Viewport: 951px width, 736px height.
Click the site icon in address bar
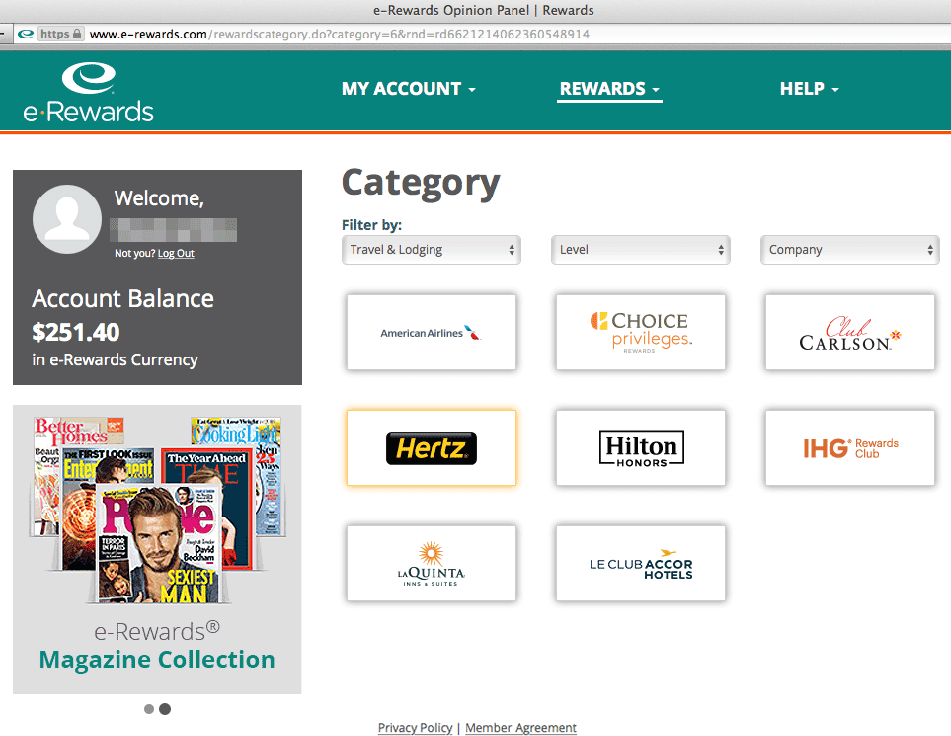tap(25, 34)
